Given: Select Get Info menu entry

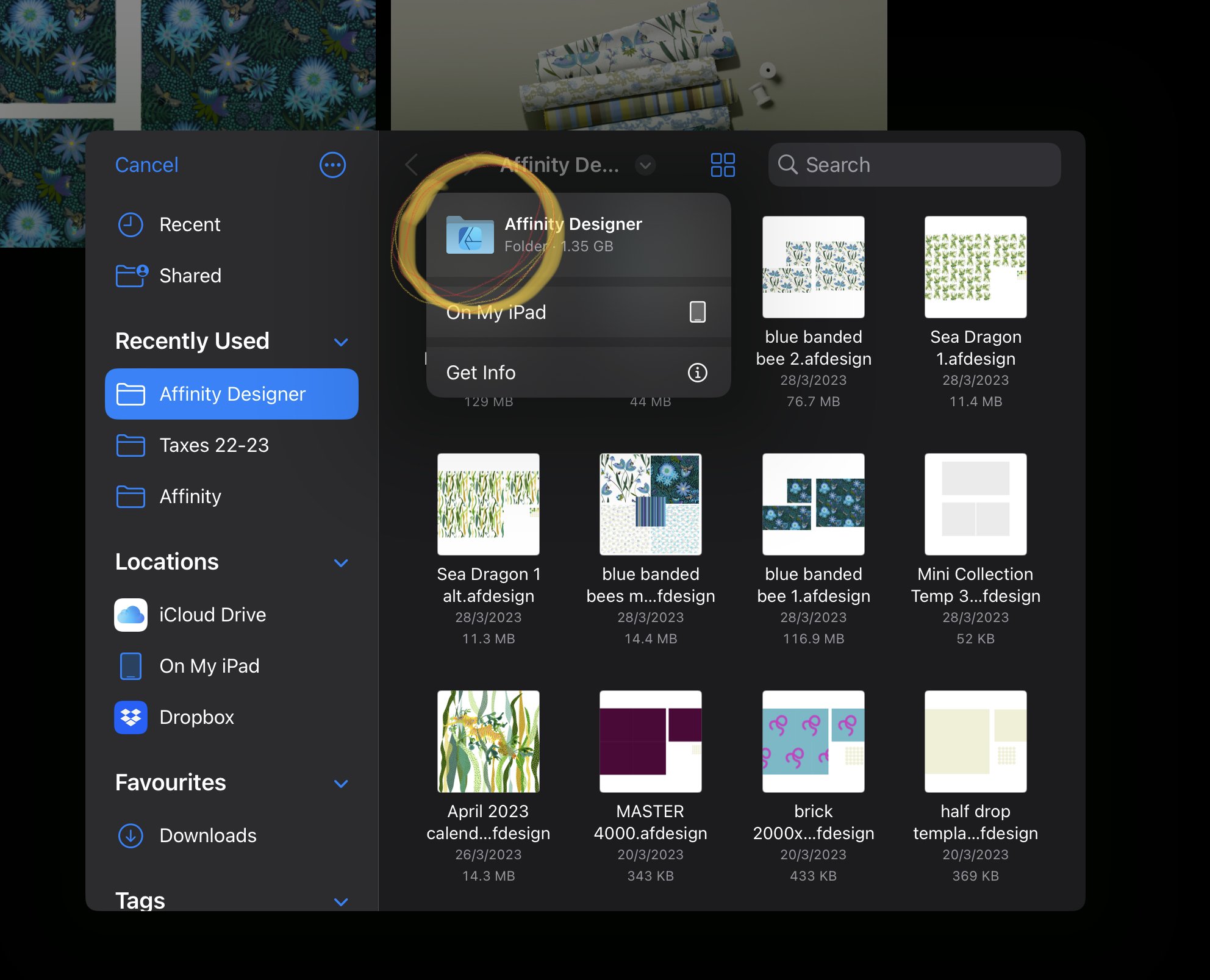Looking at the screenshot, I should [x=578, y=373].
